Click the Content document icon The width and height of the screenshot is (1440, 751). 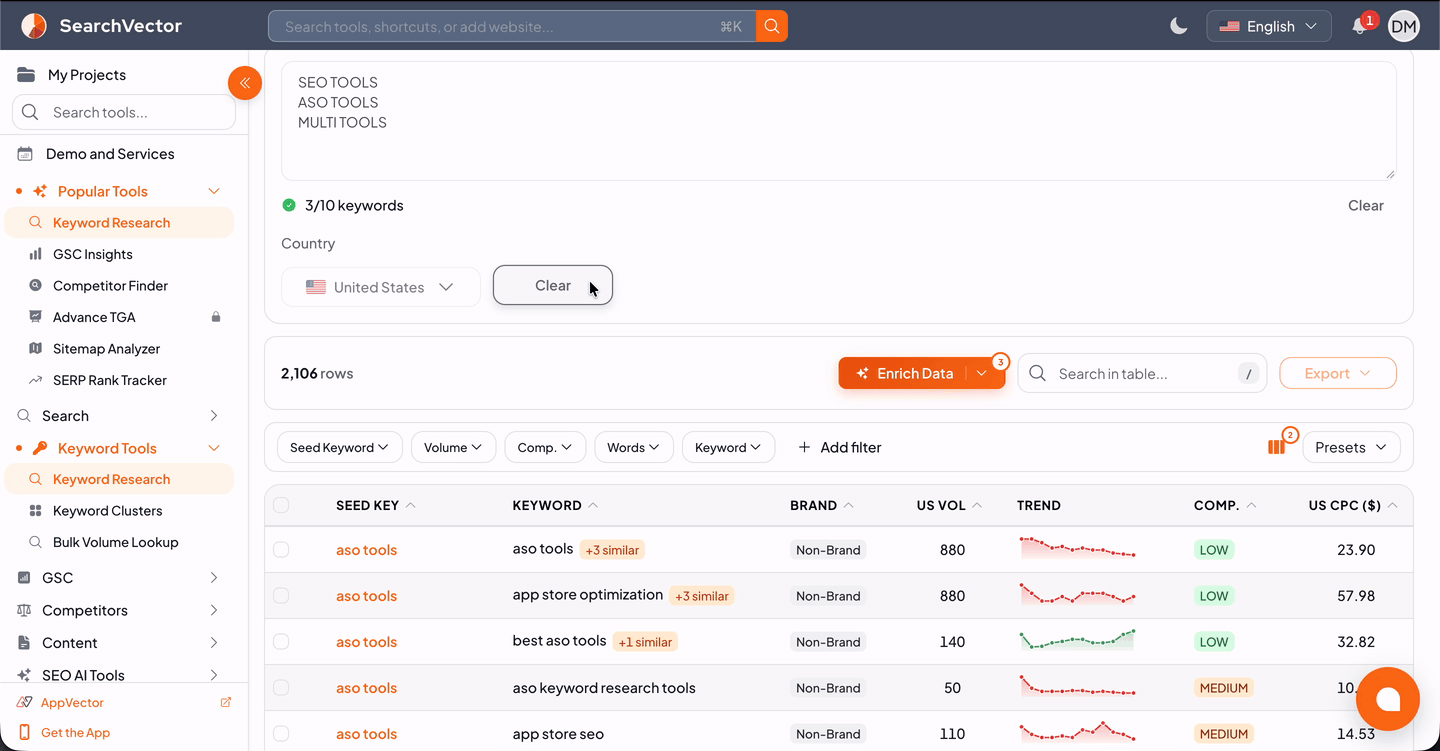25,643
